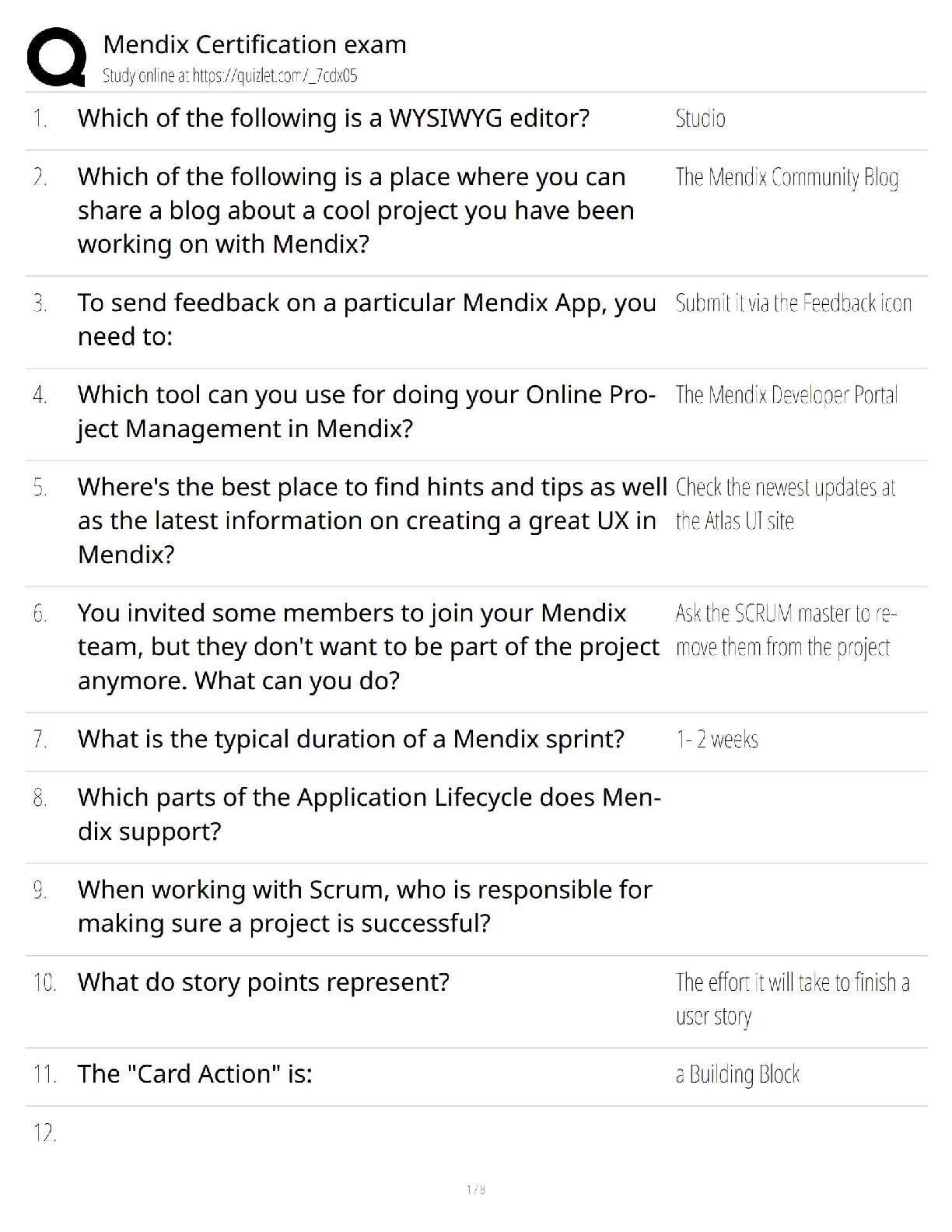Select question about SCRUM master removing members
This screenshot has width=952, height=1232.
point(367,646)
